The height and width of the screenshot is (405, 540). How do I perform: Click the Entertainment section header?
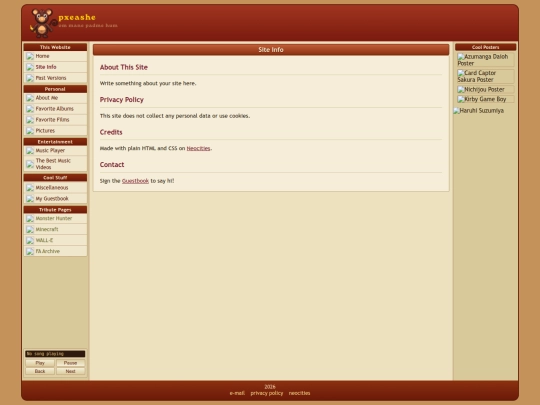click(55, 142)
